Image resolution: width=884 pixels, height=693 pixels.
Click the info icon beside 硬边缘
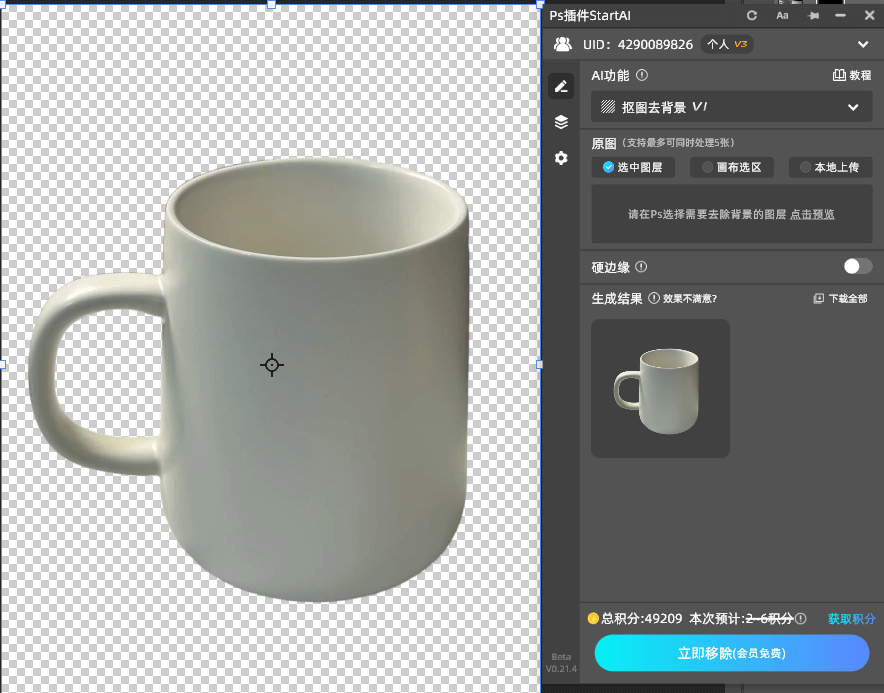(641, 267)
